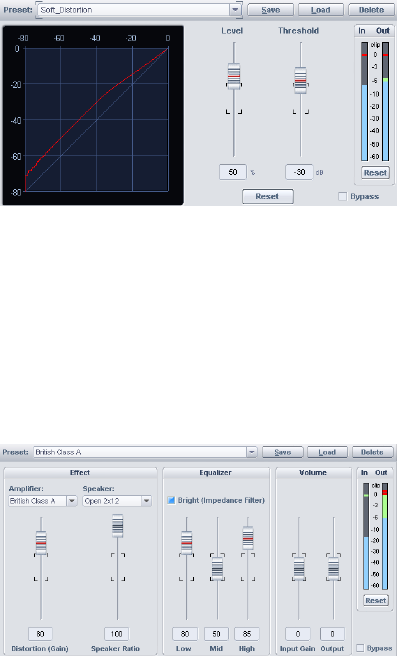This screenshot has height=656, width=397.
Task: Uncheck Bright (Impedance Filter) checkbox
Action: click(171, 500)
